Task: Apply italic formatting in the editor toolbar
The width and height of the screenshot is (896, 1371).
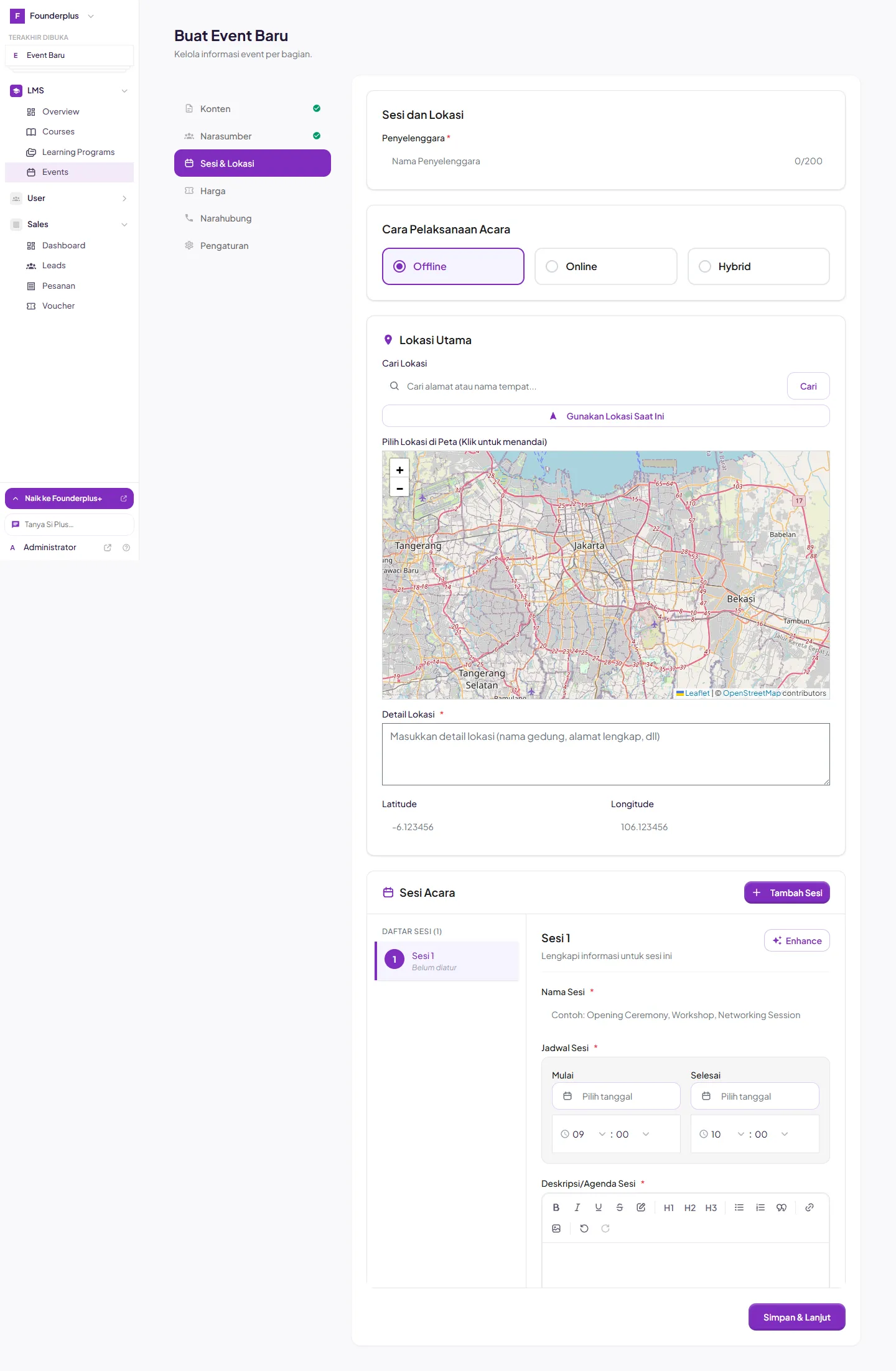Action: click(577, 1207)
